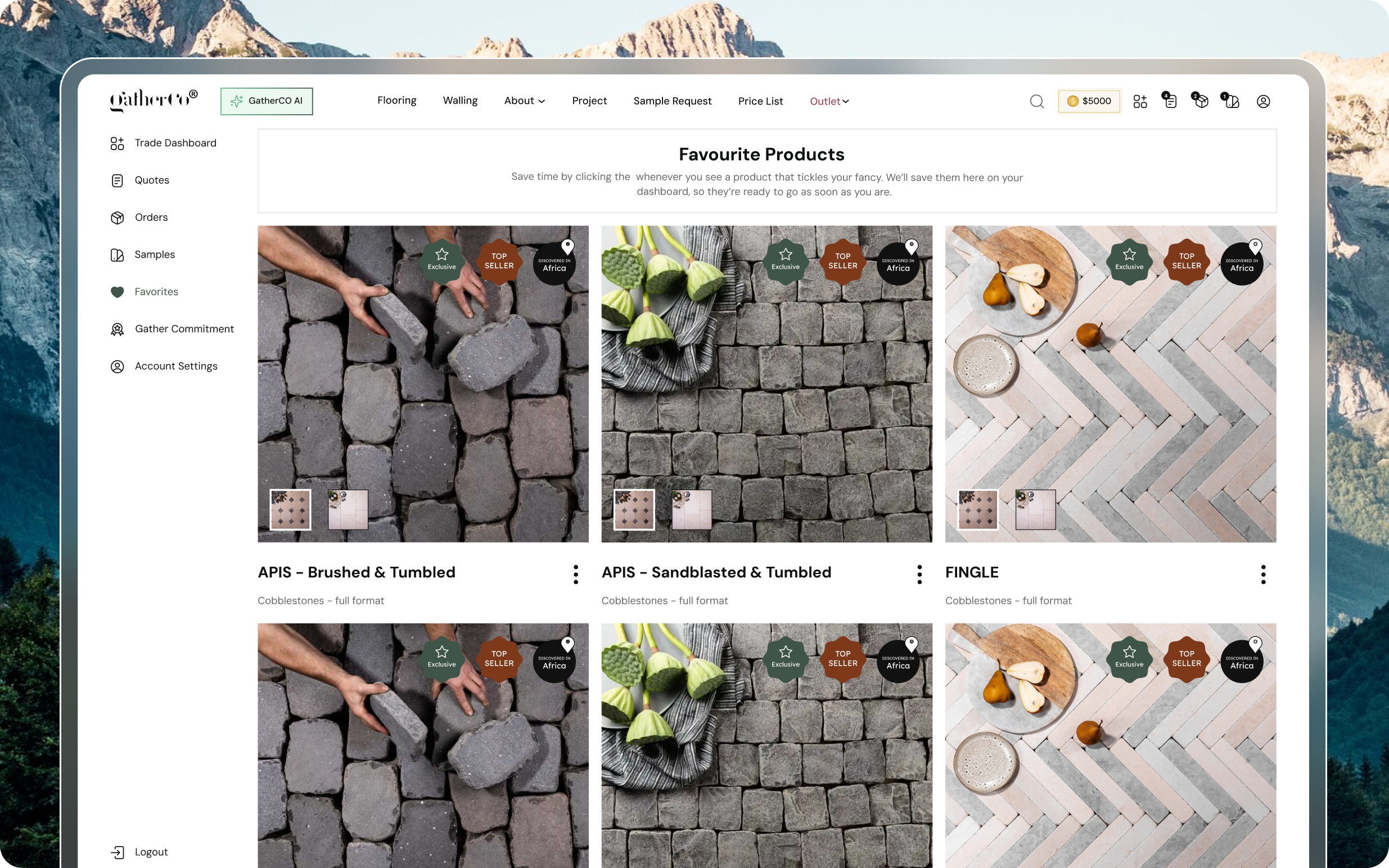Click the Favourite Products heading
Viewport: 1389px width, 868px height.
(x=761, y=154)
